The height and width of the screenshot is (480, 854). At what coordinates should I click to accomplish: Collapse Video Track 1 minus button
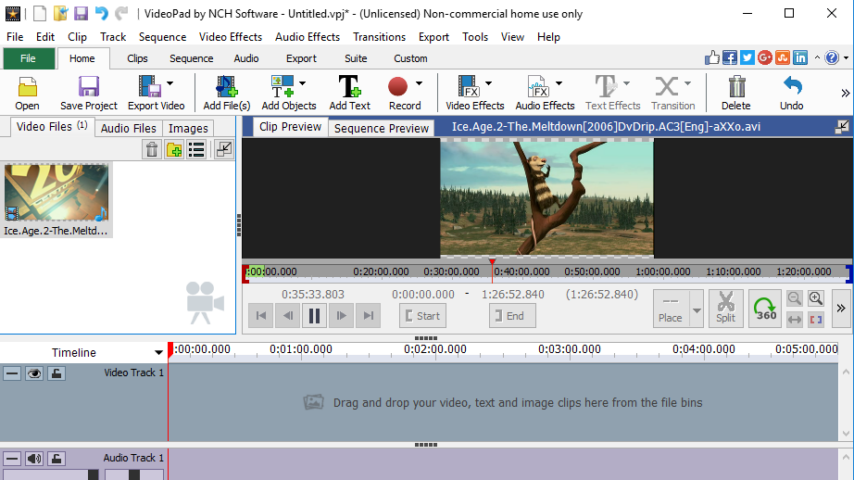tap(12, 373)
